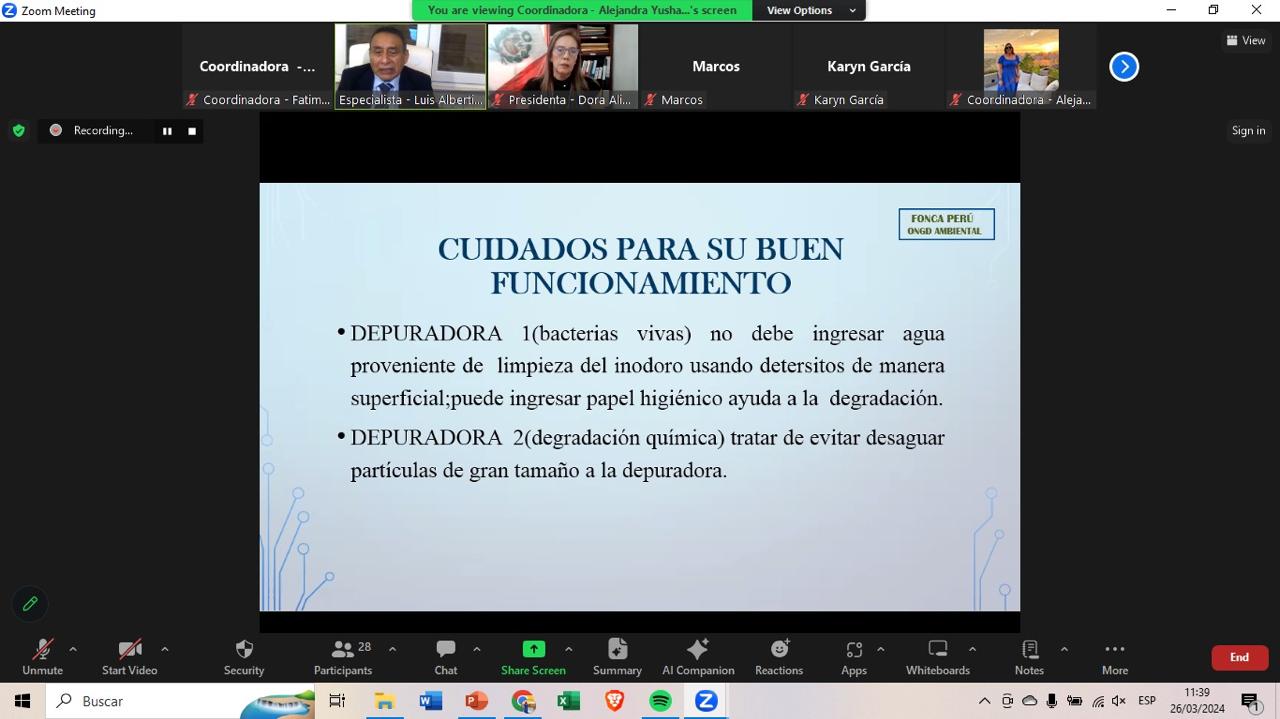The width and height of the screenshot is (1280, 719).
Task: Open the View layout menu
Action: tap(1246, 40)
